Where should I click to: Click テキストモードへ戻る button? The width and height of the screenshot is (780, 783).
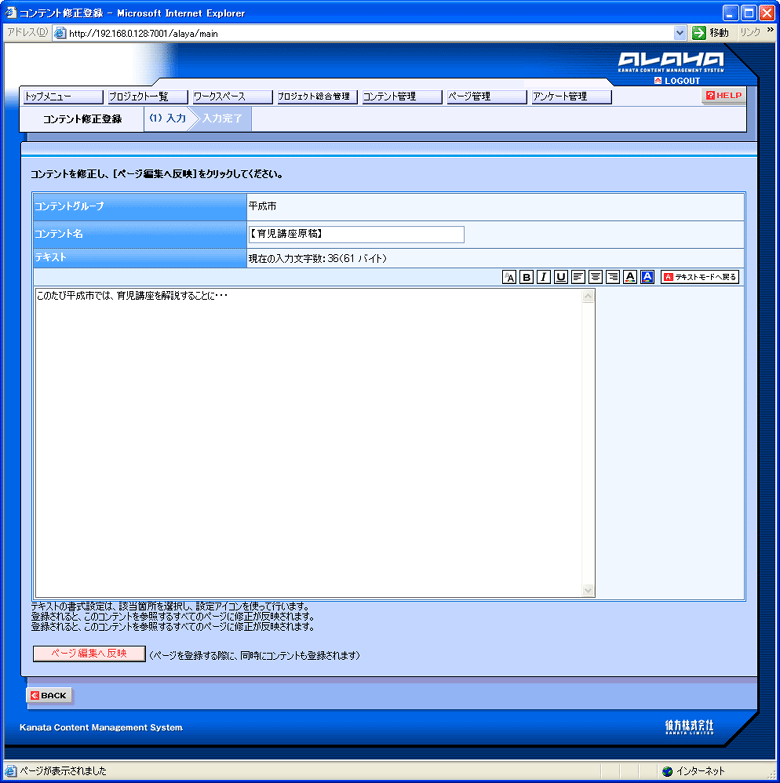point(700,277)
